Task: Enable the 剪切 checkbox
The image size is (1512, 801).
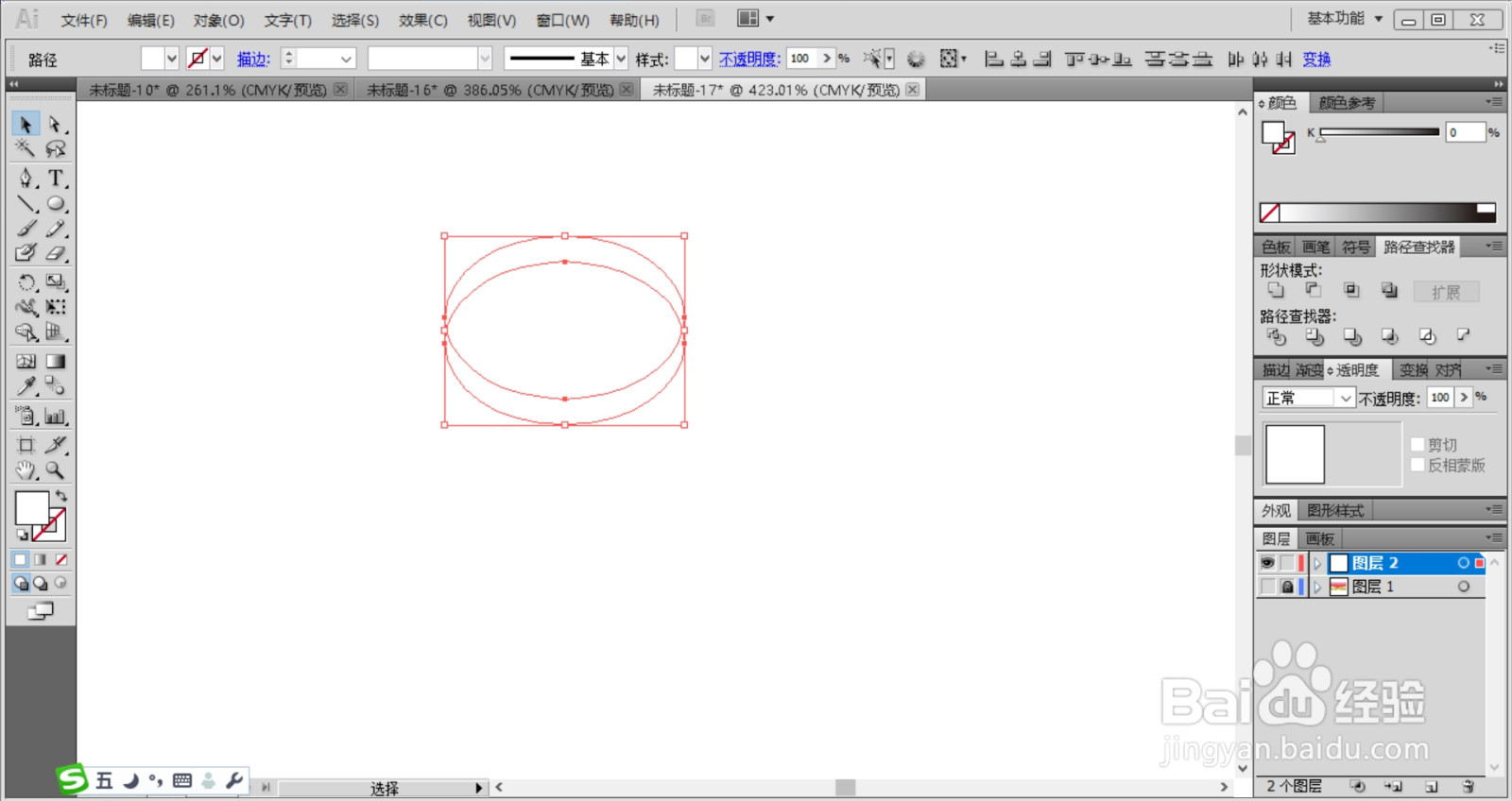Action: click(1417, 444)
